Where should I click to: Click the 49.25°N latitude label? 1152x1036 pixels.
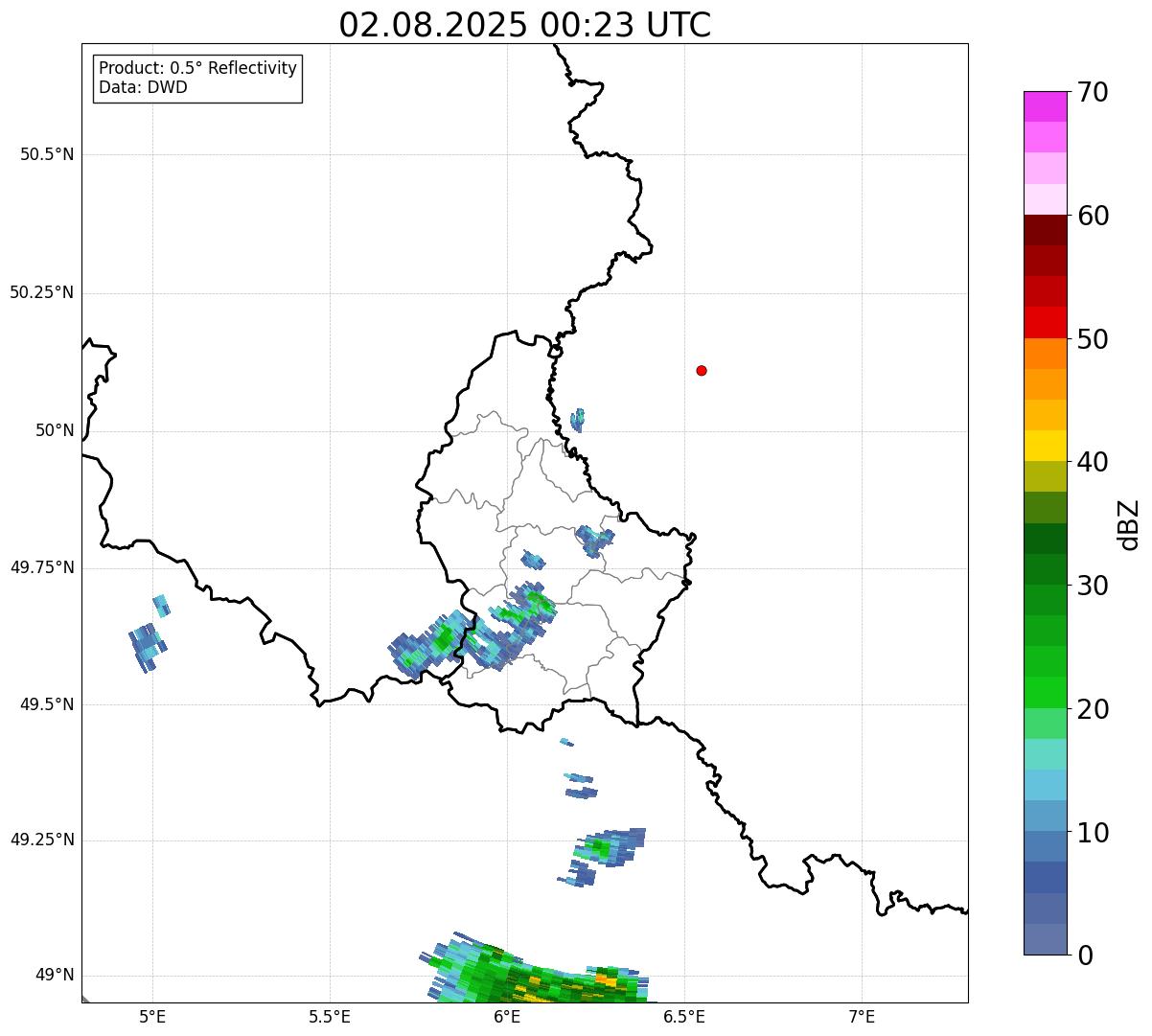[x=42, y=840]
